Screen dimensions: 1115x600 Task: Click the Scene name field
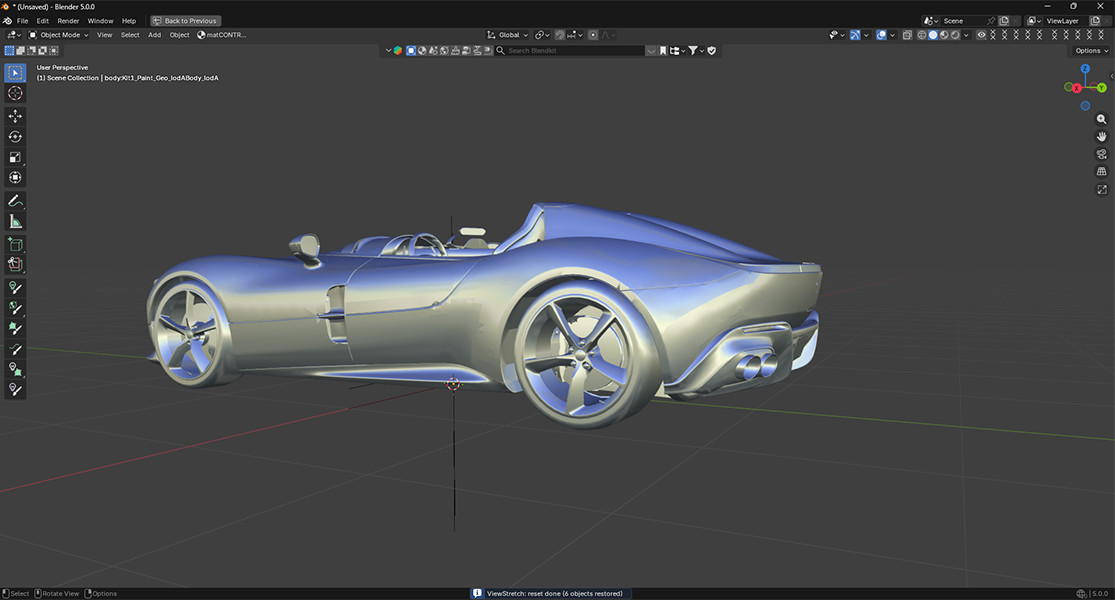pos(964,21)
